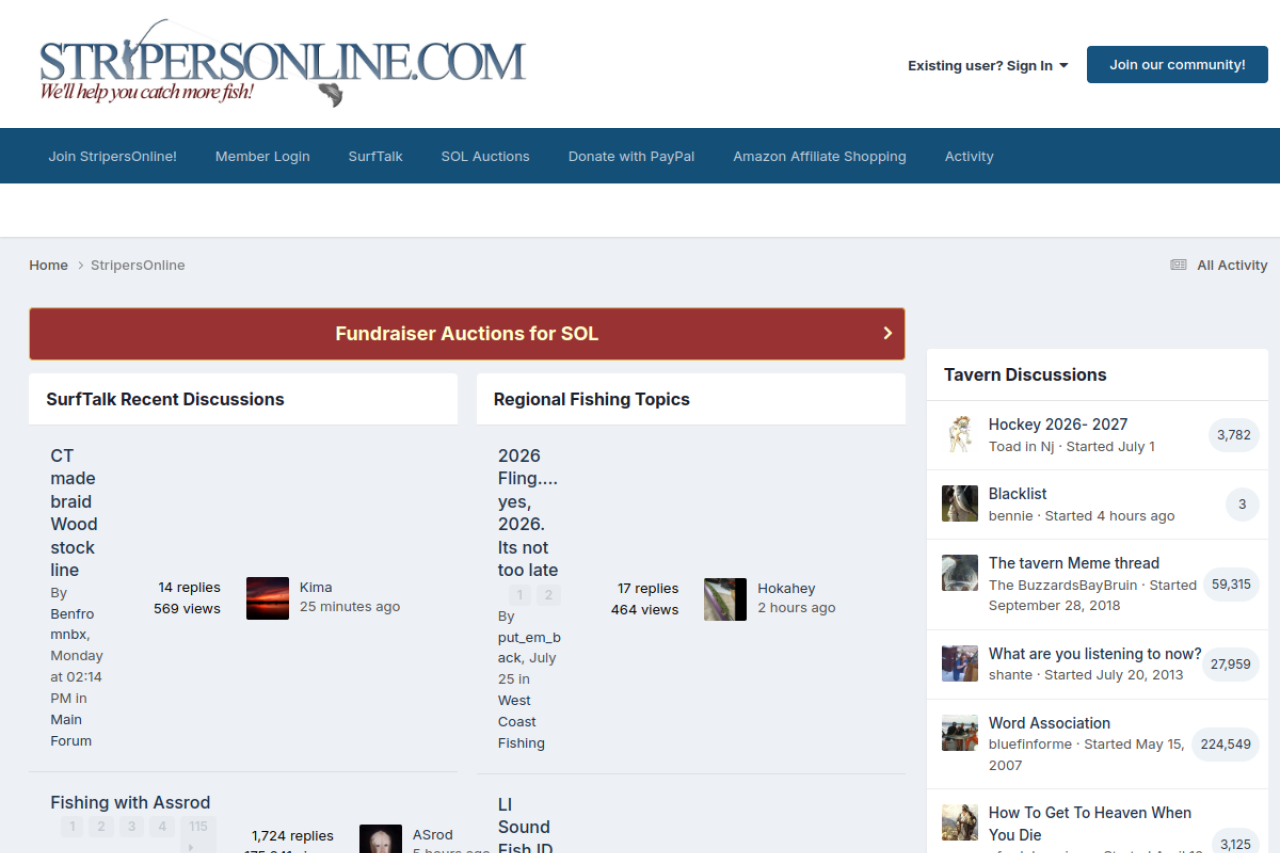Click the 3,782 reply count badge

(1234, 435)
